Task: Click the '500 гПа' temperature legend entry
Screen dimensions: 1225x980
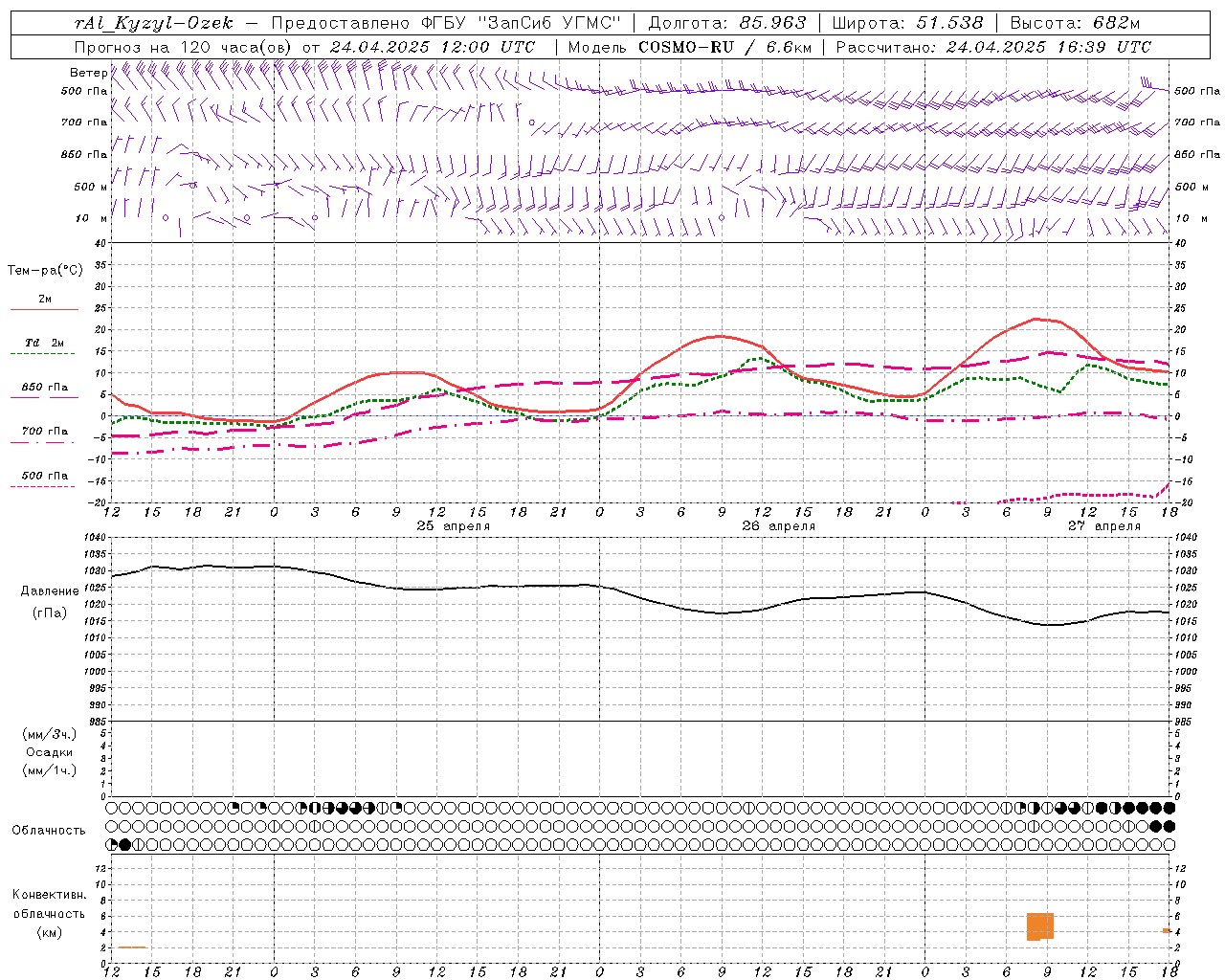Action: (x=44, y=475)
